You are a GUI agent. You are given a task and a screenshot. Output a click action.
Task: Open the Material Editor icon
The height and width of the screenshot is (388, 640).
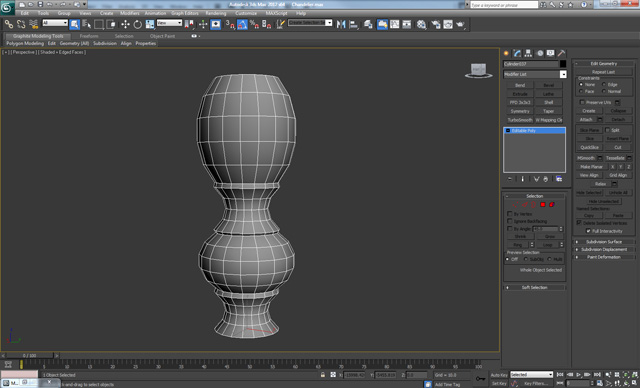(421, 24)
